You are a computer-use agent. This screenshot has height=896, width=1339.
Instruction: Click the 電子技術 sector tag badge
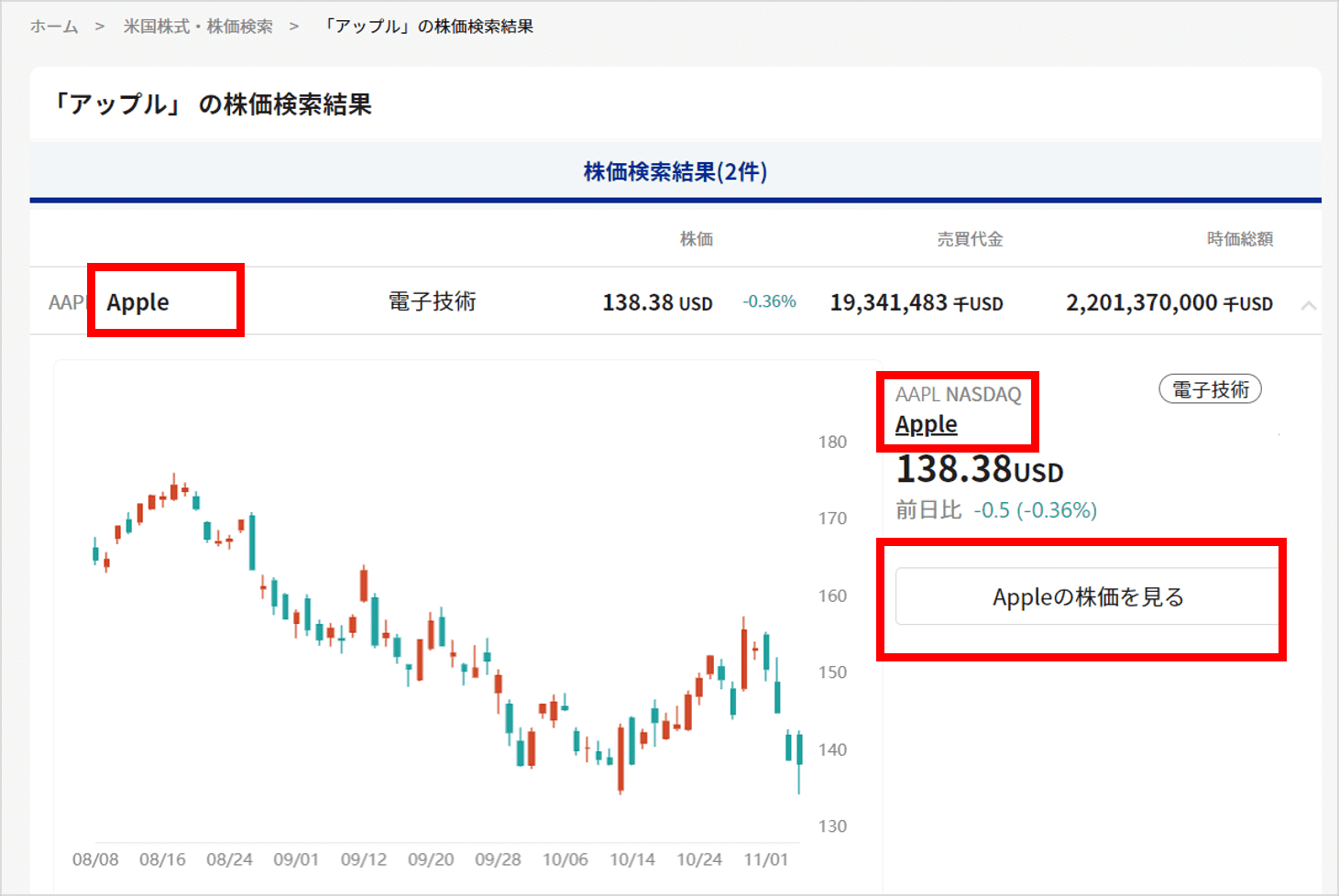pos(1211,389)
